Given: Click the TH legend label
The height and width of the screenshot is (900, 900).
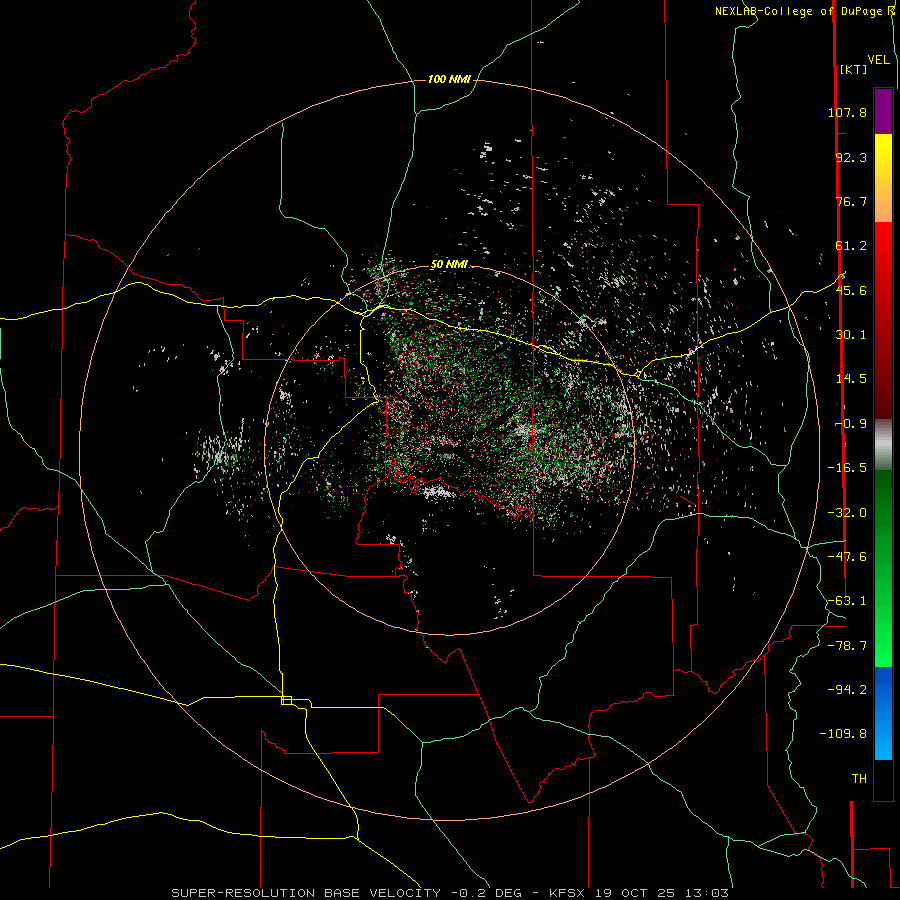Looking at the screenshot, I should tap(859, 778).
